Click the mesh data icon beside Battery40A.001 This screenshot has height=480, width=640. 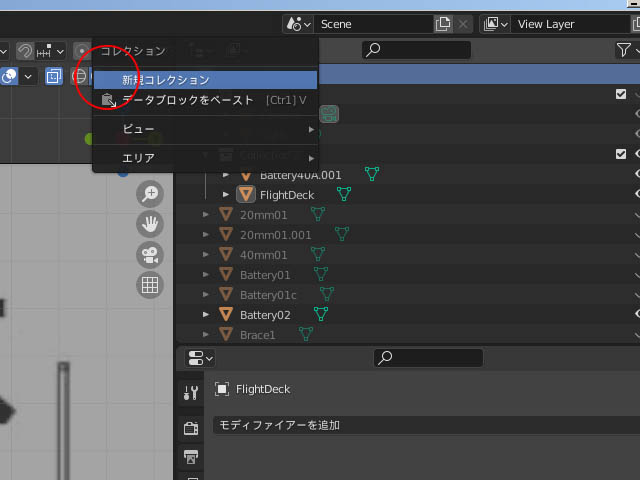pyautogui.click(x=372, y=174)
